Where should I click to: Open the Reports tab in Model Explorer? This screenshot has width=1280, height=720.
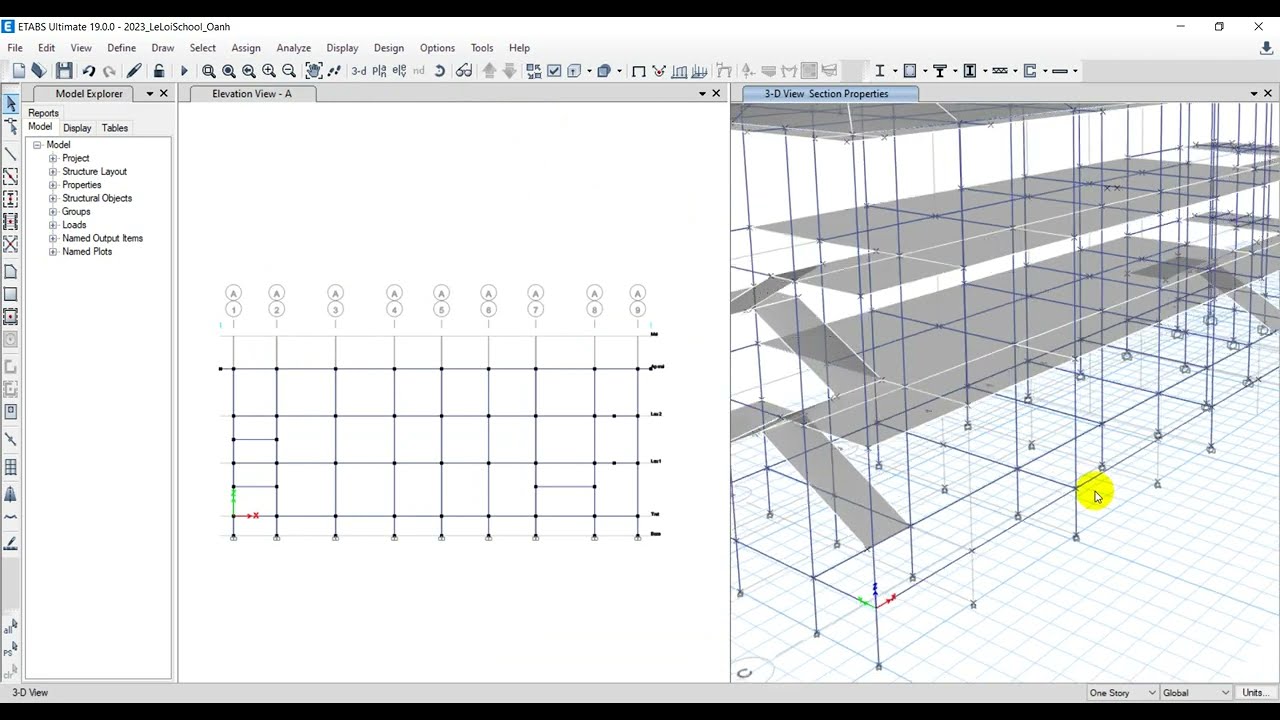point(43,113)
